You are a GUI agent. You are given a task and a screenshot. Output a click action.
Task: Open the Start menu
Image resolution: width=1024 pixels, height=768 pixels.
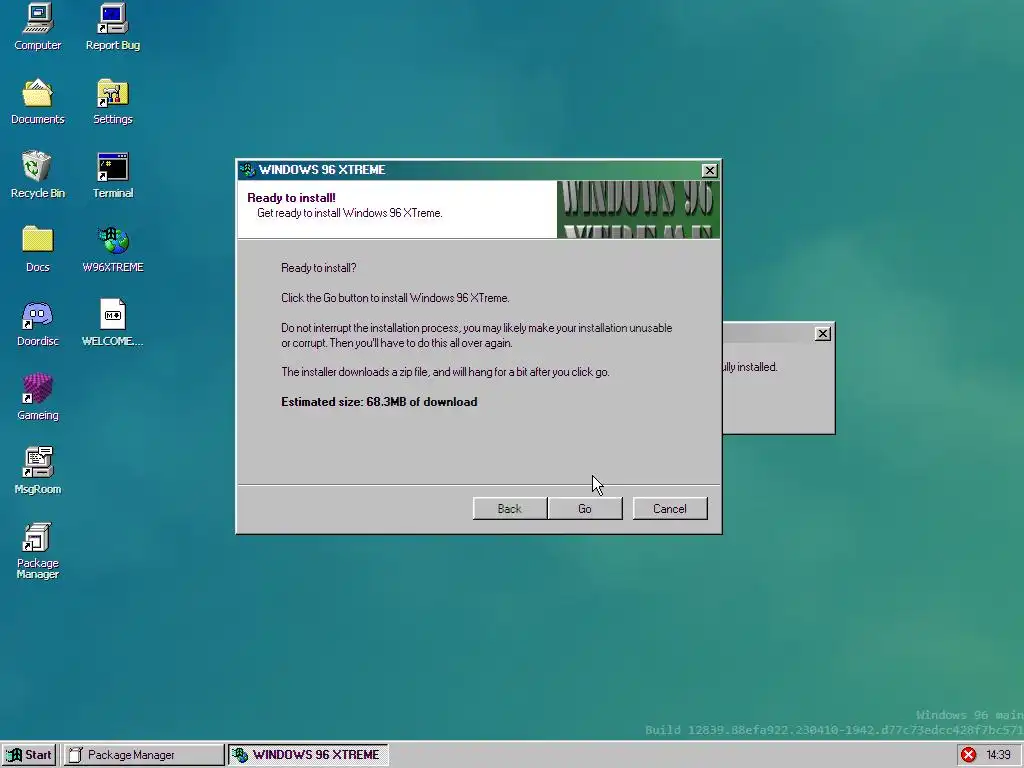click(29, 755)
